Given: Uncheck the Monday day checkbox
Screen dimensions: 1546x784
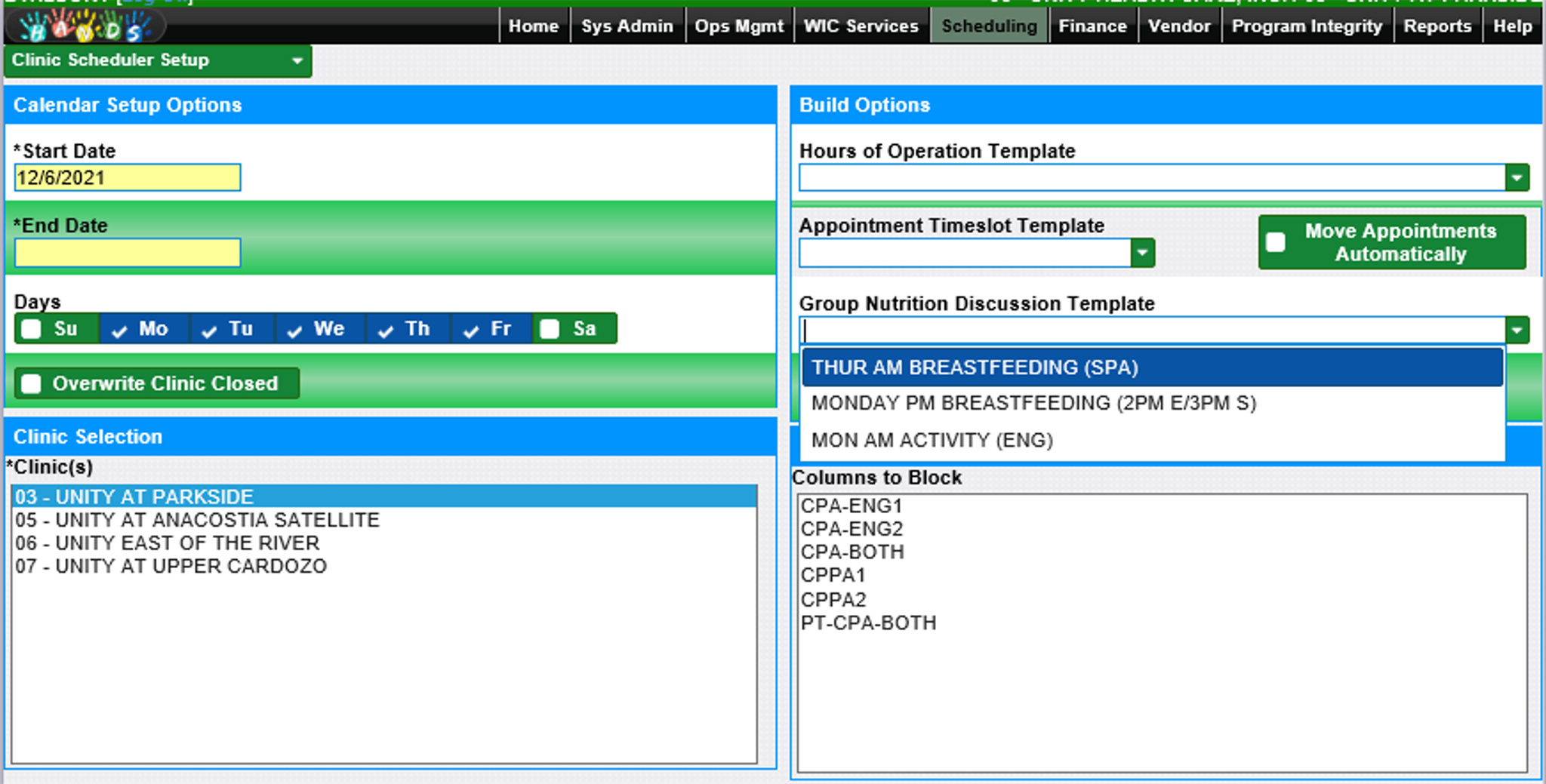Looking at the screenshot, I should pos(119,330).
